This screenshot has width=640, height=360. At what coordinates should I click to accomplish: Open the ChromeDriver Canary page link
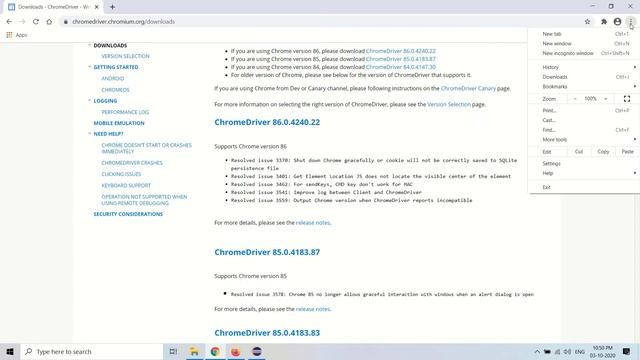point(468,88)
